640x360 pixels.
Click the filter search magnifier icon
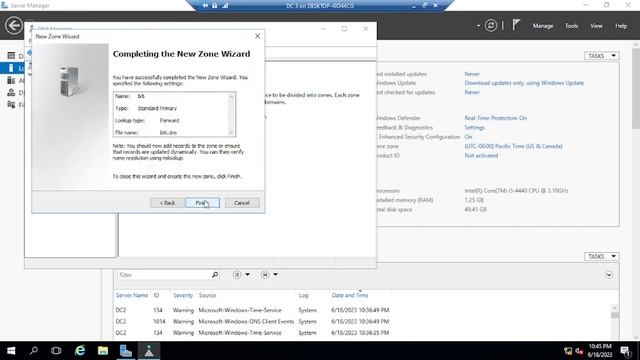pos(215,275)
